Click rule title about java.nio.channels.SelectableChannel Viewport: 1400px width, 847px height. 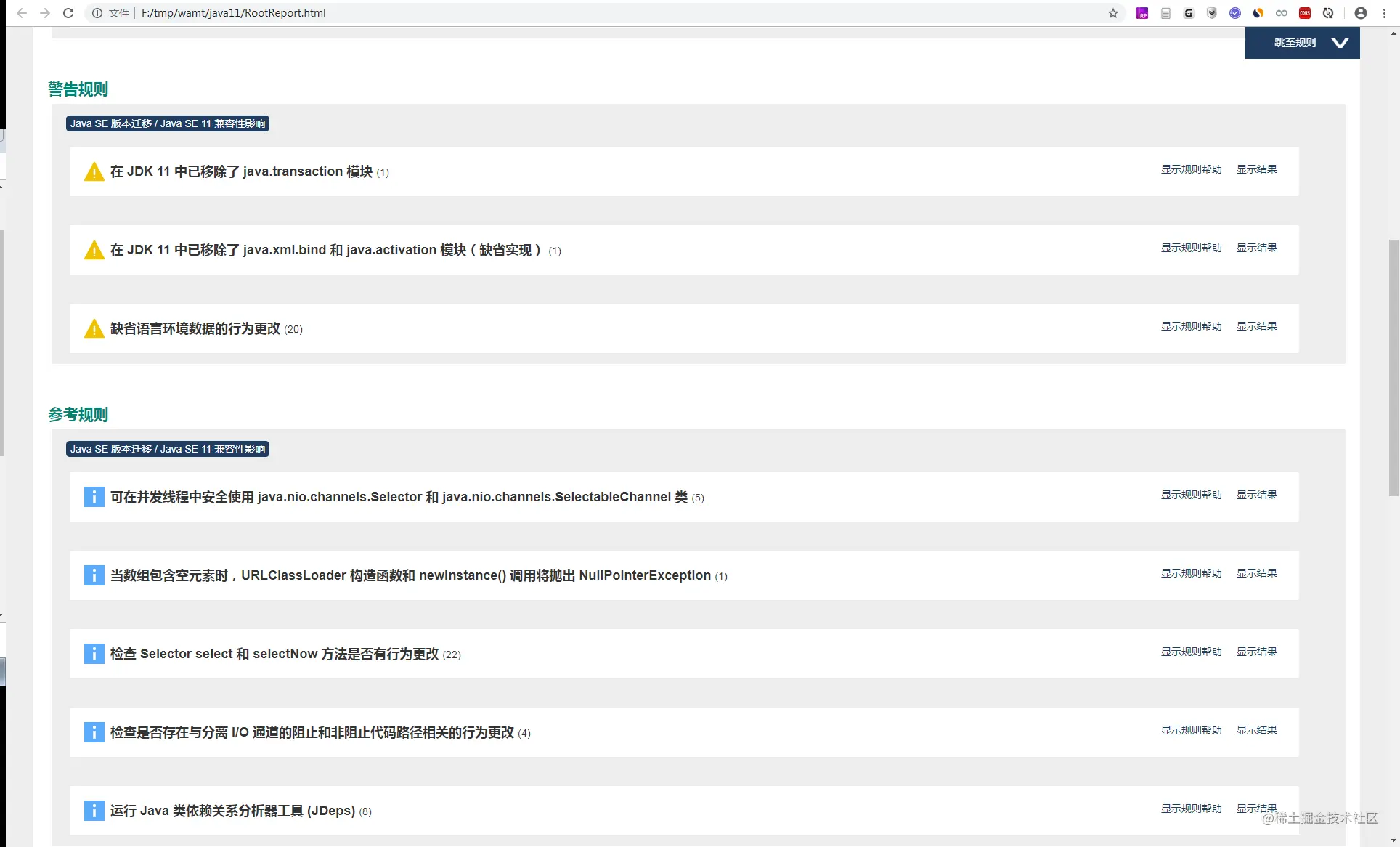click(x=399, y=497)
